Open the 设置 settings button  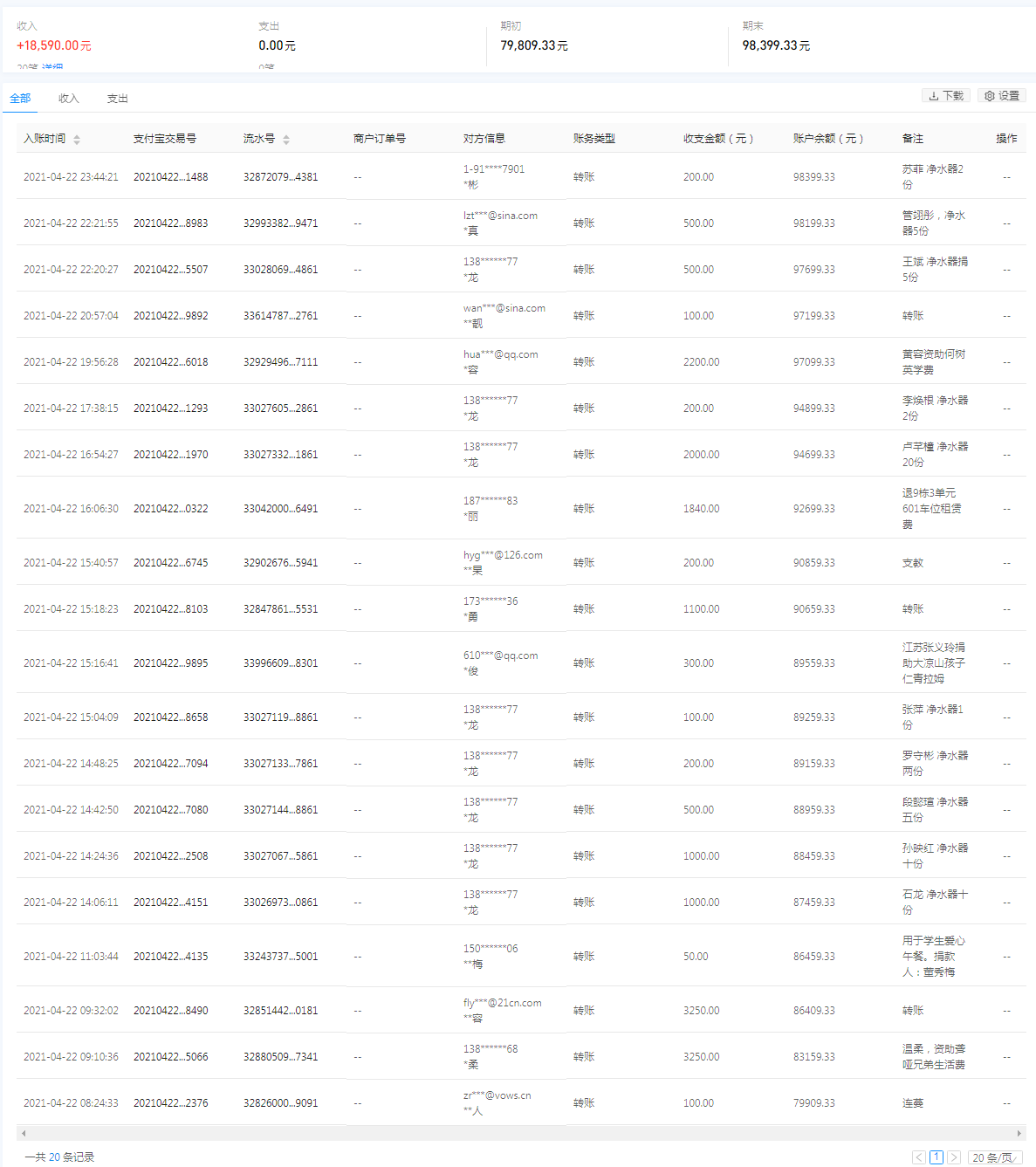(1002, 96)
